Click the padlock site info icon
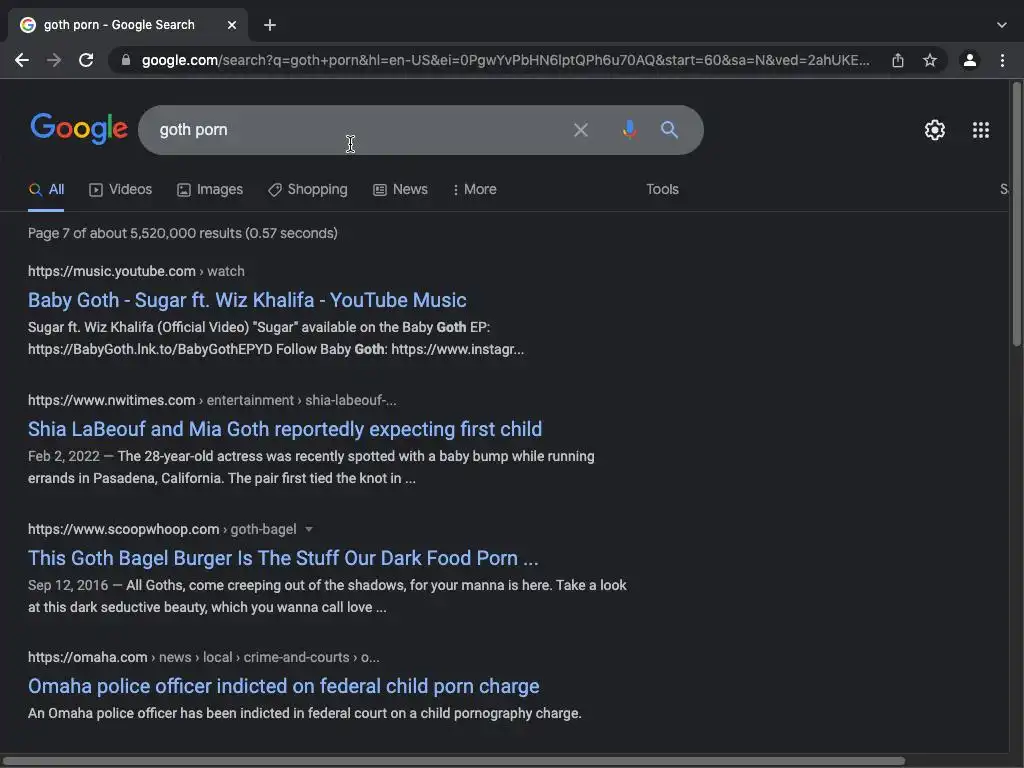 coord(126,60)
